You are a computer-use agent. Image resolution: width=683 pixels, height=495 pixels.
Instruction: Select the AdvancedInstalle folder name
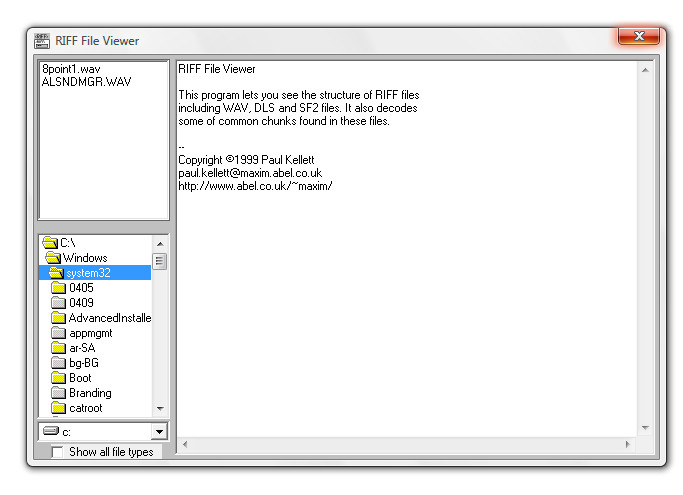click(110, 318)
